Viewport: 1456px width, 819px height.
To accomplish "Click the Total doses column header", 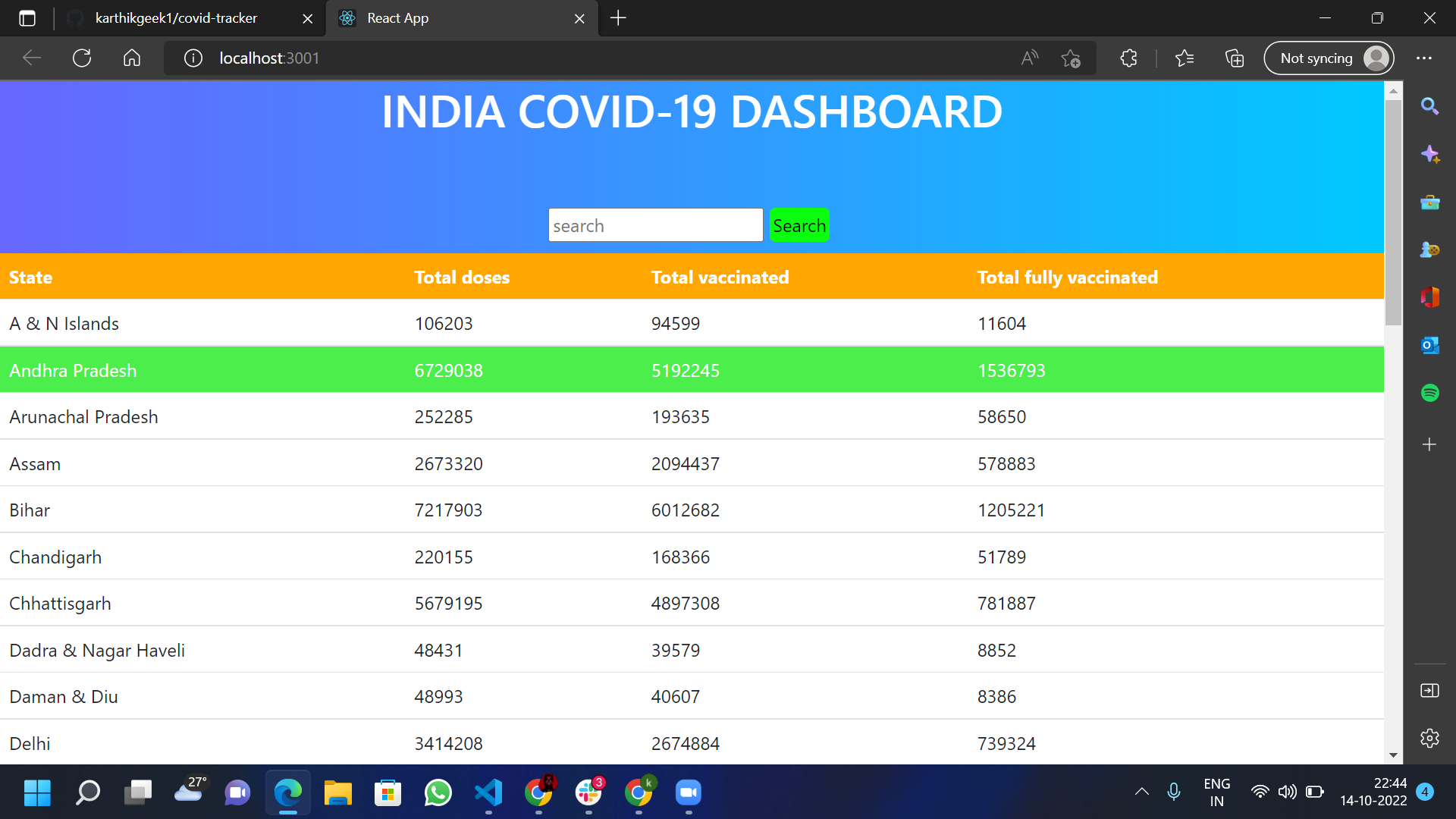I will pos(462,278).
